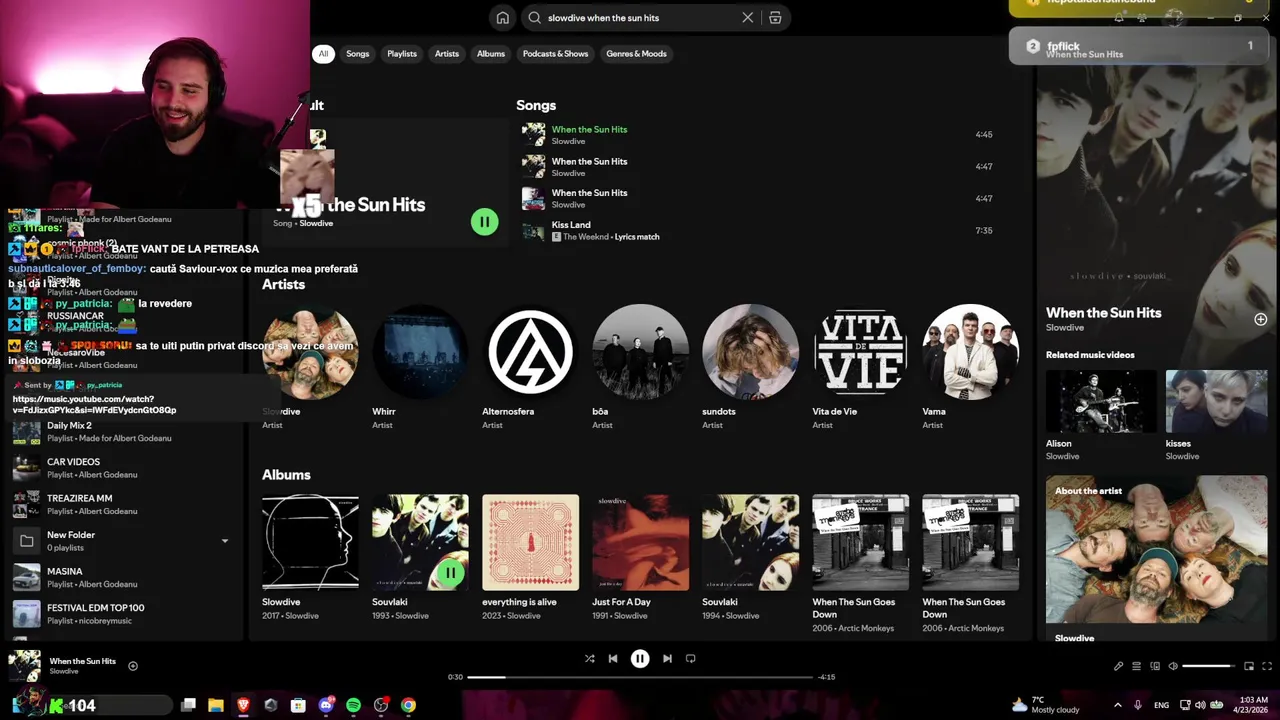The width and height of the screenshot is (1280, 720).
Task: Open the Browse icon beside the search bar
Action: click(x=775, y=18)
